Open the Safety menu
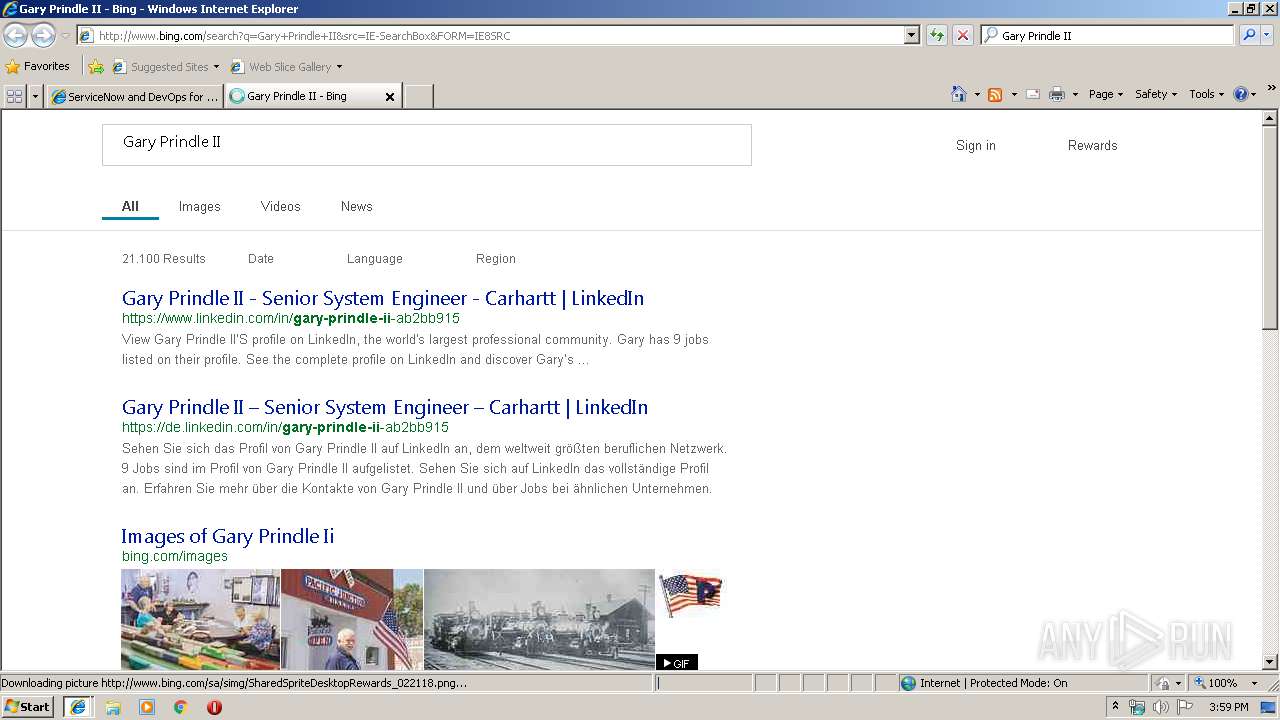Image resolution: width=1280 pixels, height=720 pixels. tap(1156, 94)
